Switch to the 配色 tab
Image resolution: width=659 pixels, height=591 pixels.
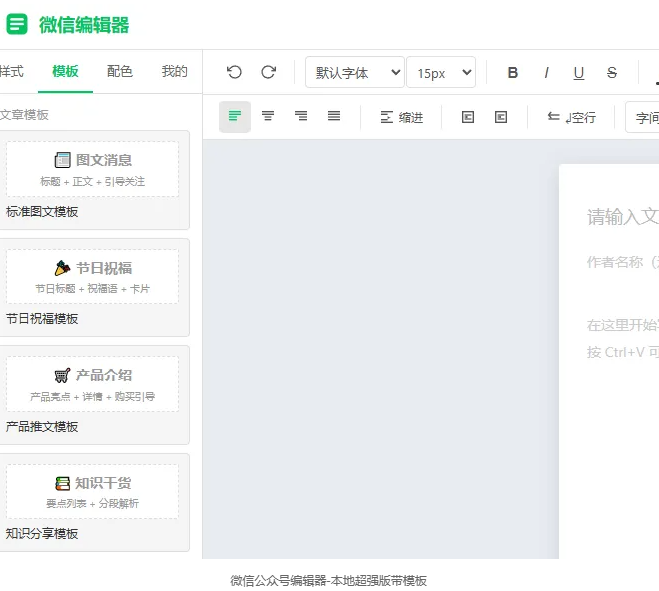[120, 71]
